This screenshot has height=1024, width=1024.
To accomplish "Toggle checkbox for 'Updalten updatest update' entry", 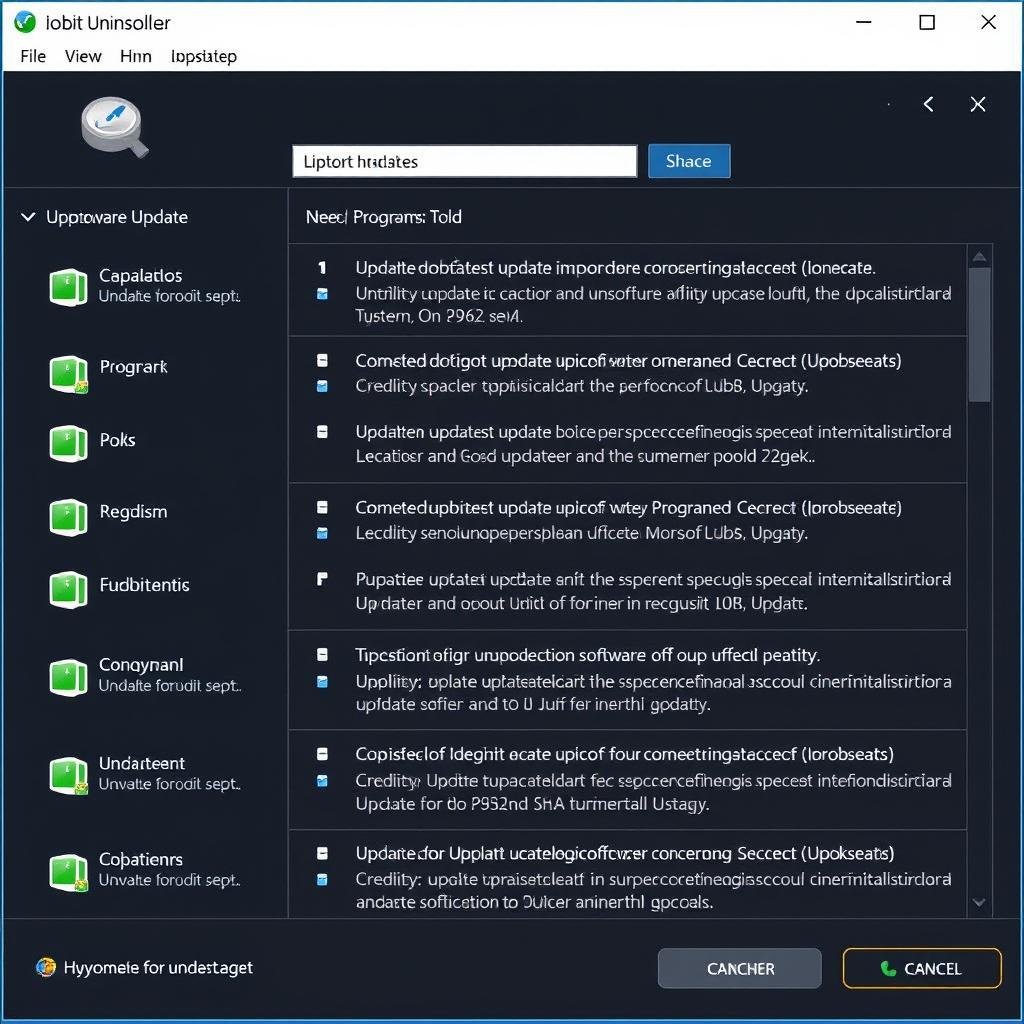I will point(322,432).
